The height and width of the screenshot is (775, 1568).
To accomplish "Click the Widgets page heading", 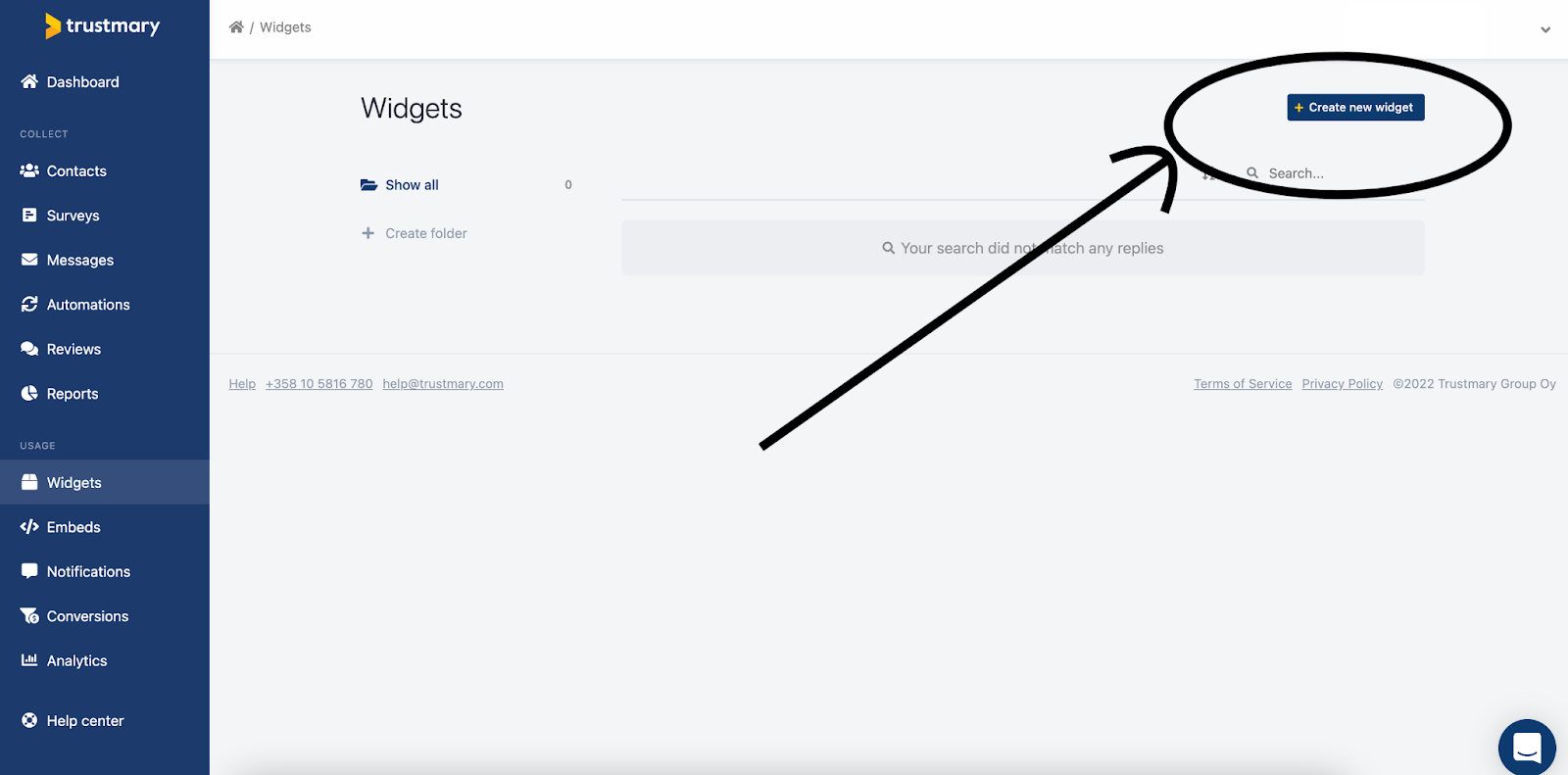I will pos(412,109).
